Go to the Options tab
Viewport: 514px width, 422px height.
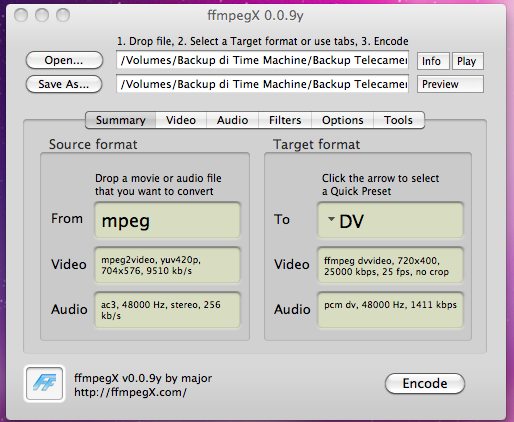coord(342,120)
